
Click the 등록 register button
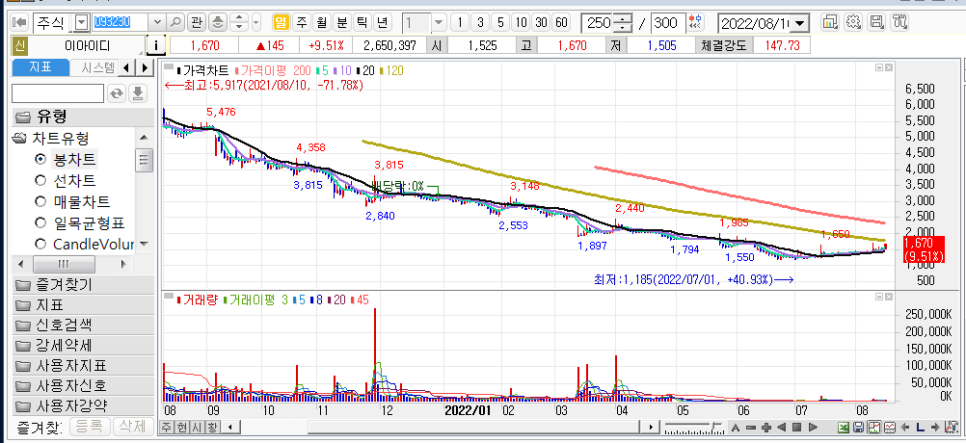point(91,426)
